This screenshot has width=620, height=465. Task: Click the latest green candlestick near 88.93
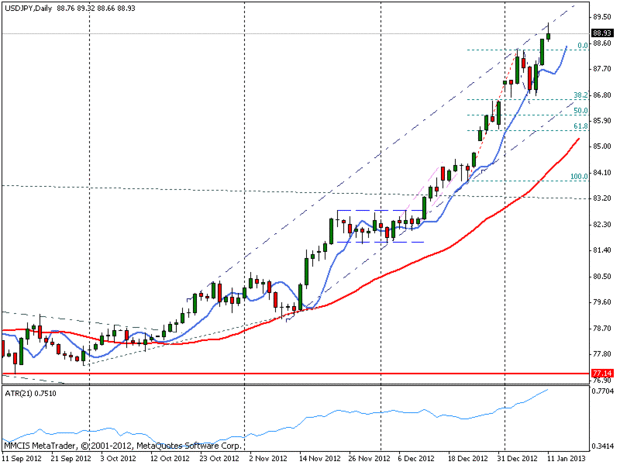pyautogui.click(x=548, y=35)
